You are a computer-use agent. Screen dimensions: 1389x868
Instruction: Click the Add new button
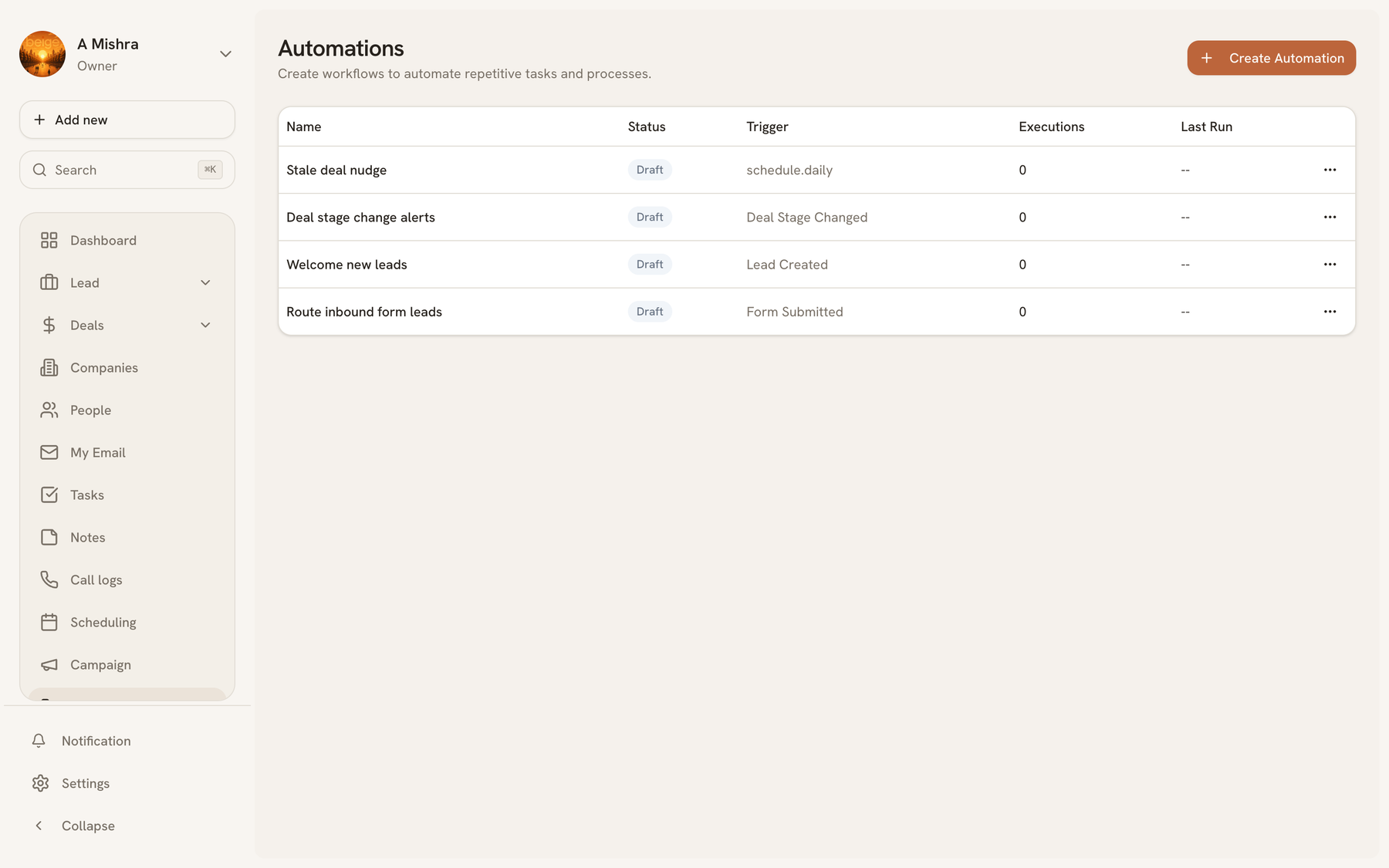(127, 120)
